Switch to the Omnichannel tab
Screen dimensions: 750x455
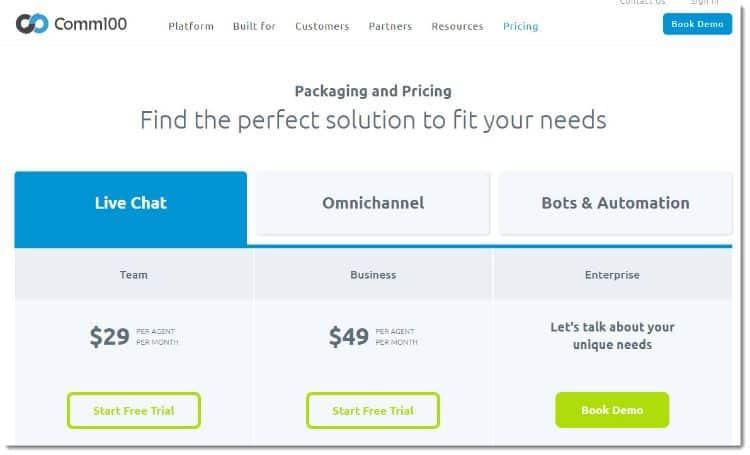click(373, 203)
